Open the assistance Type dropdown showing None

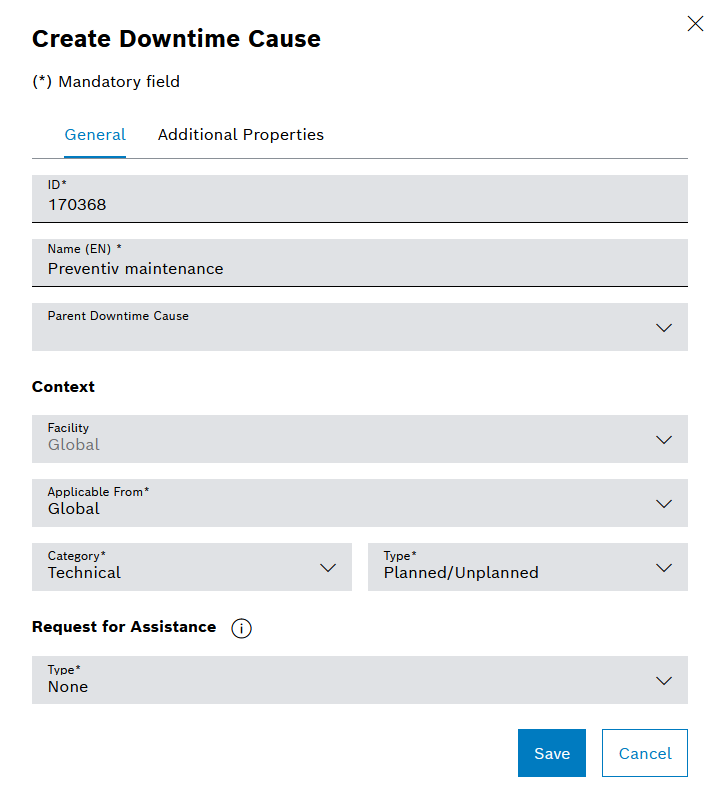pyautogui.click(x=340, y=680)
